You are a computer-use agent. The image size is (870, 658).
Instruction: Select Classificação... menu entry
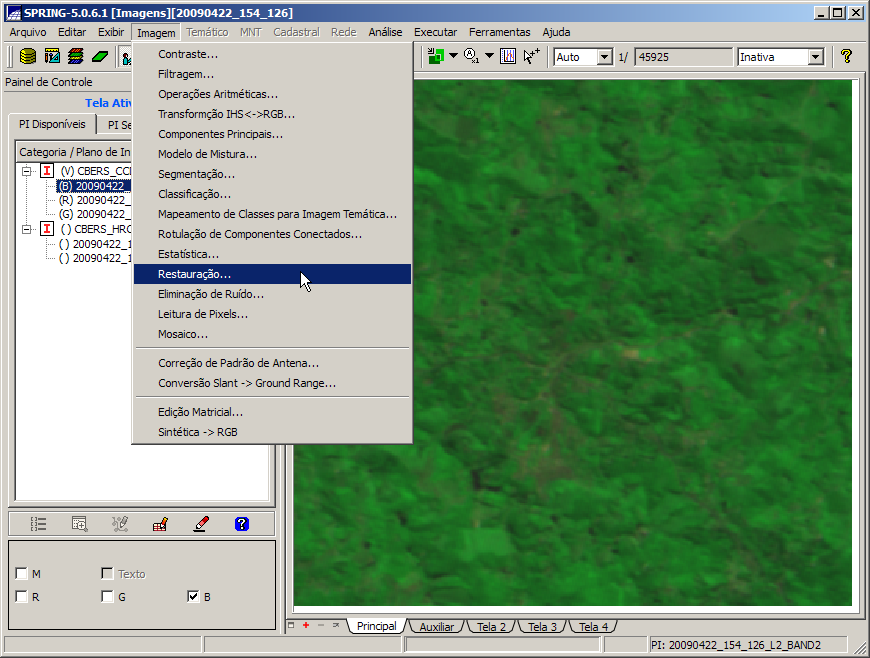tap(194, 194)
